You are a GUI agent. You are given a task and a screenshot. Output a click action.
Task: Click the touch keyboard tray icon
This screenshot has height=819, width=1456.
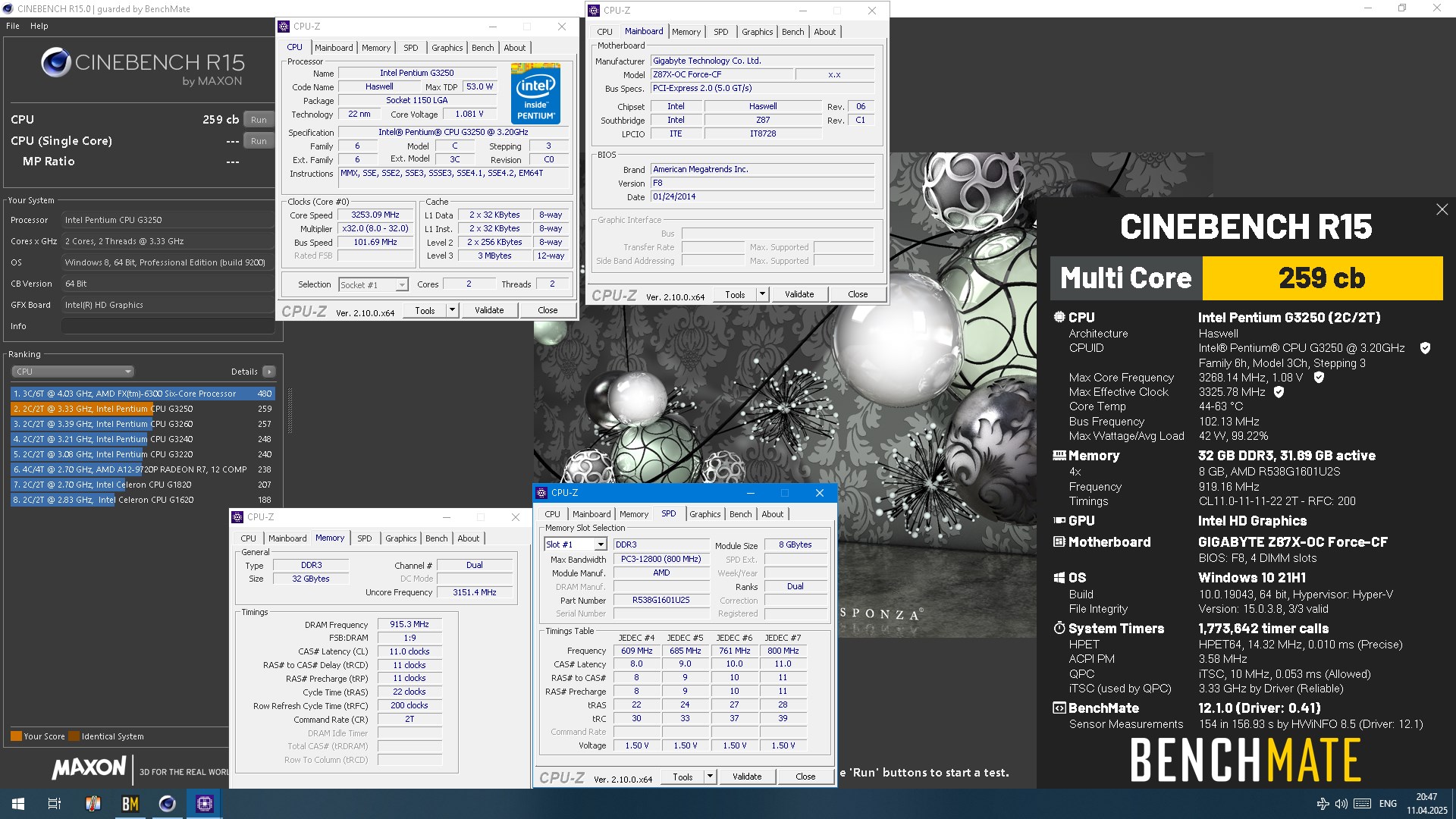1362,804
